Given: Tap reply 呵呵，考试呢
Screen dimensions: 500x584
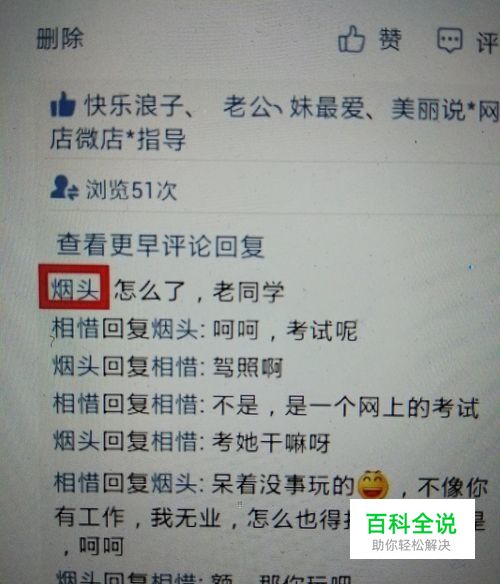Looking at the screenshot, I should (285, 330).
